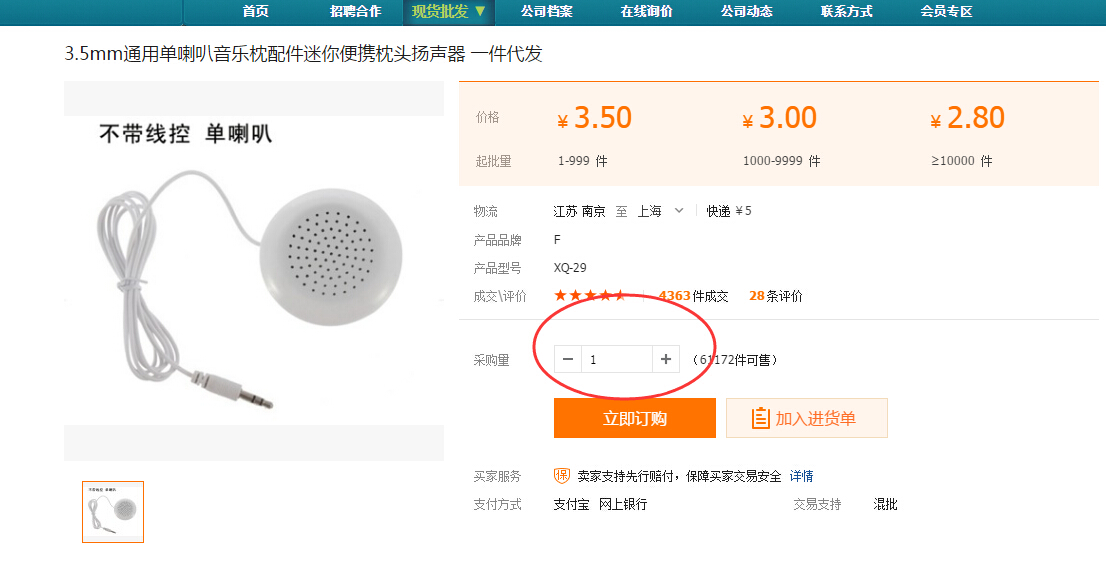
Task: Expand the 上海 destination dropdown arrow
Action: 679,211
